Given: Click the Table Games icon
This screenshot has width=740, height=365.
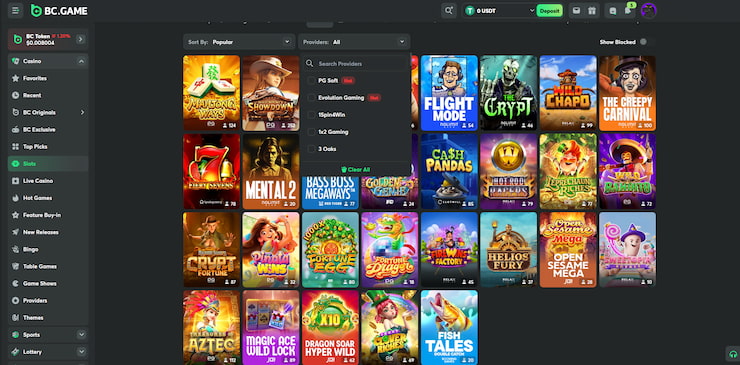Looking at the screenshot, I should click(16, 266).
